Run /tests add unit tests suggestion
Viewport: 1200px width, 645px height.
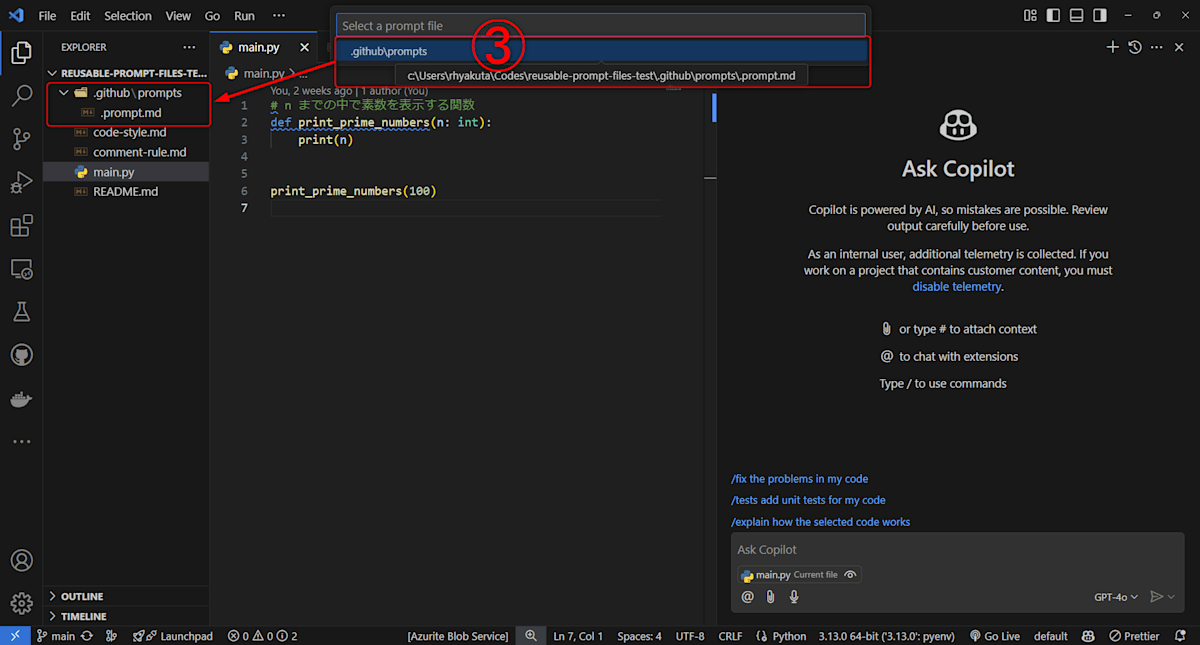tap(808, 500)
